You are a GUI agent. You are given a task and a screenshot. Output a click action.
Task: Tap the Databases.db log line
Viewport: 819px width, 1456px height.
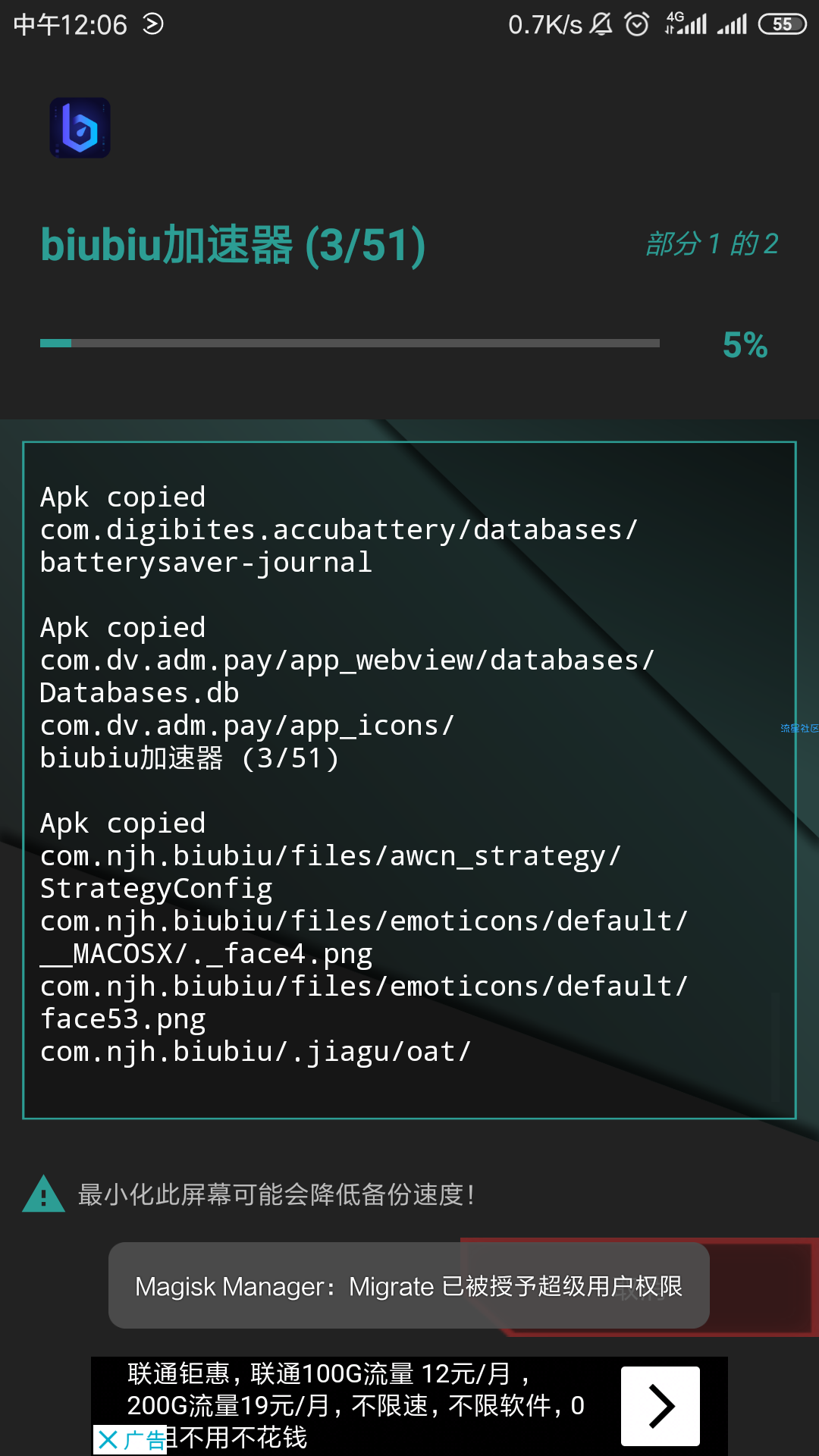pyautogui.click(x=140, y=693)
